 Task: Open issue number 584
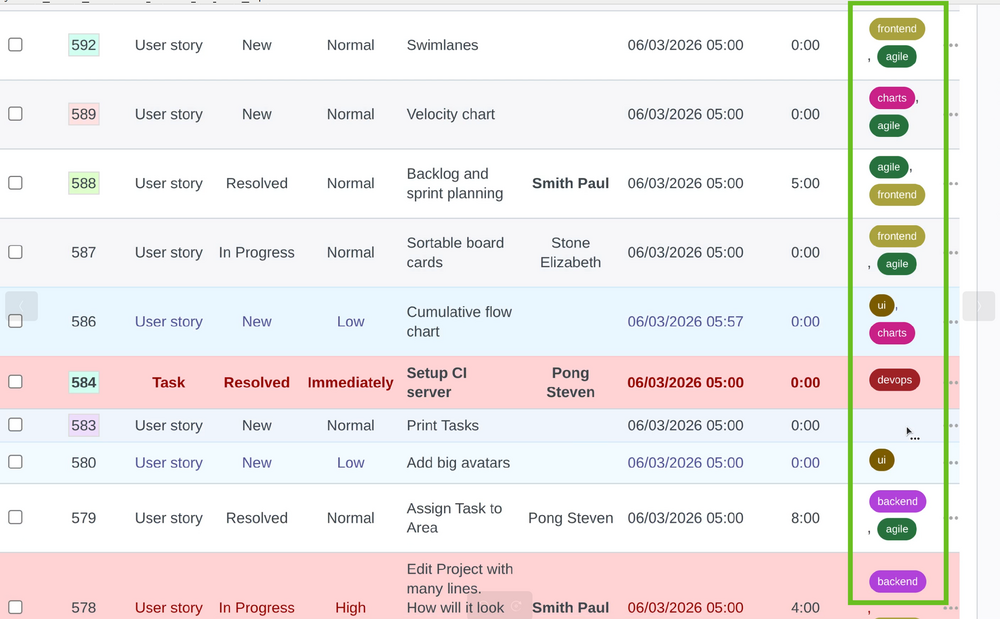pos(84,382)
